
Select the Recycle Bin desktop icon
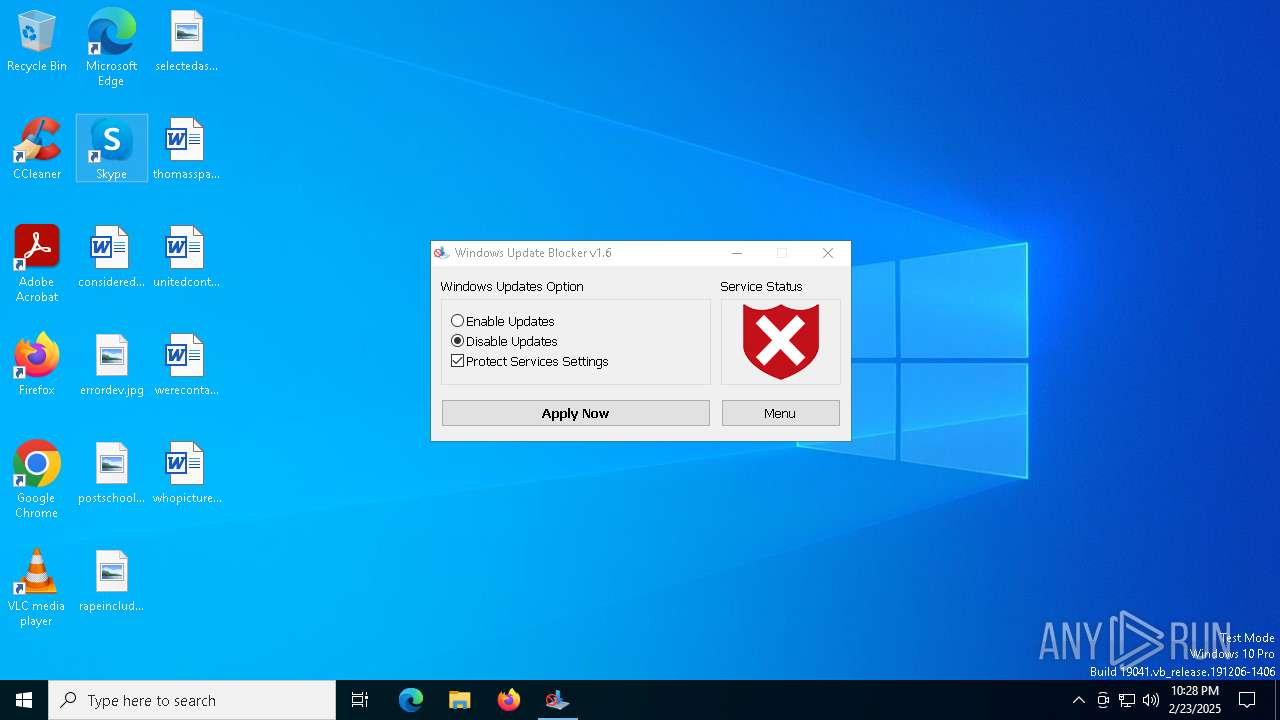37,42
